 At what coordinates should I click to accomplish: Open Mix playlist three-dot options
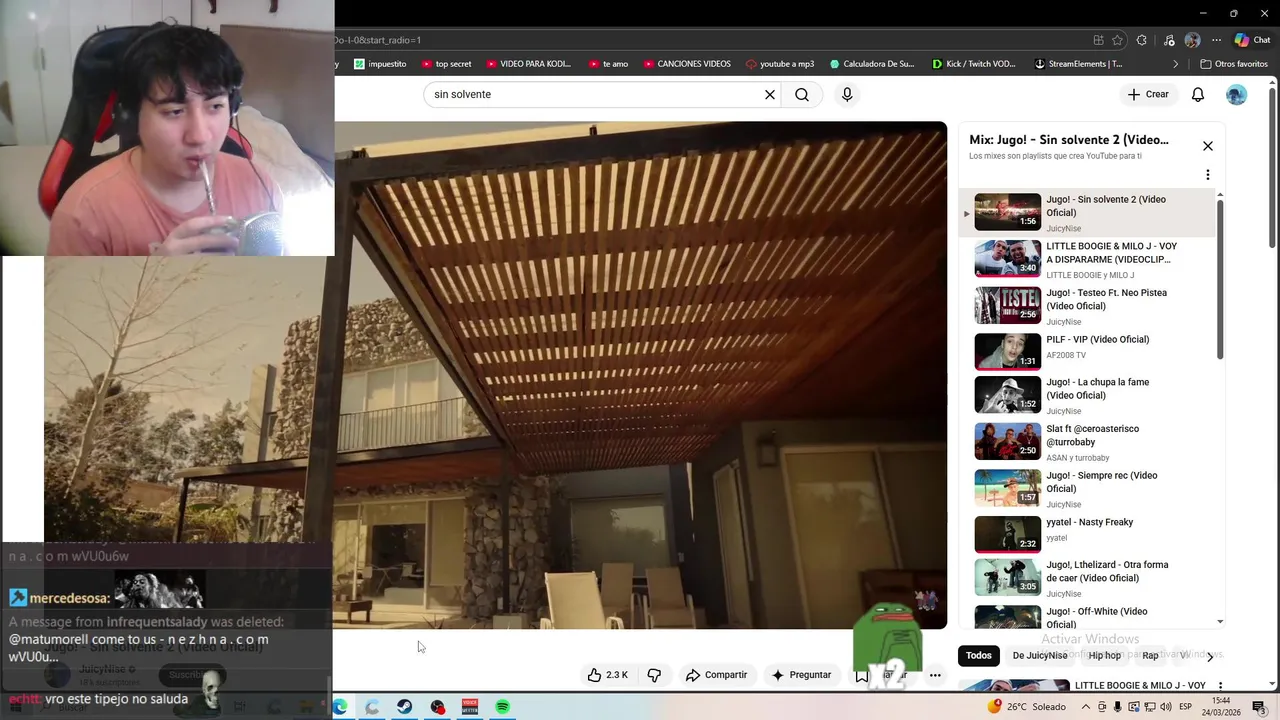1208,175
